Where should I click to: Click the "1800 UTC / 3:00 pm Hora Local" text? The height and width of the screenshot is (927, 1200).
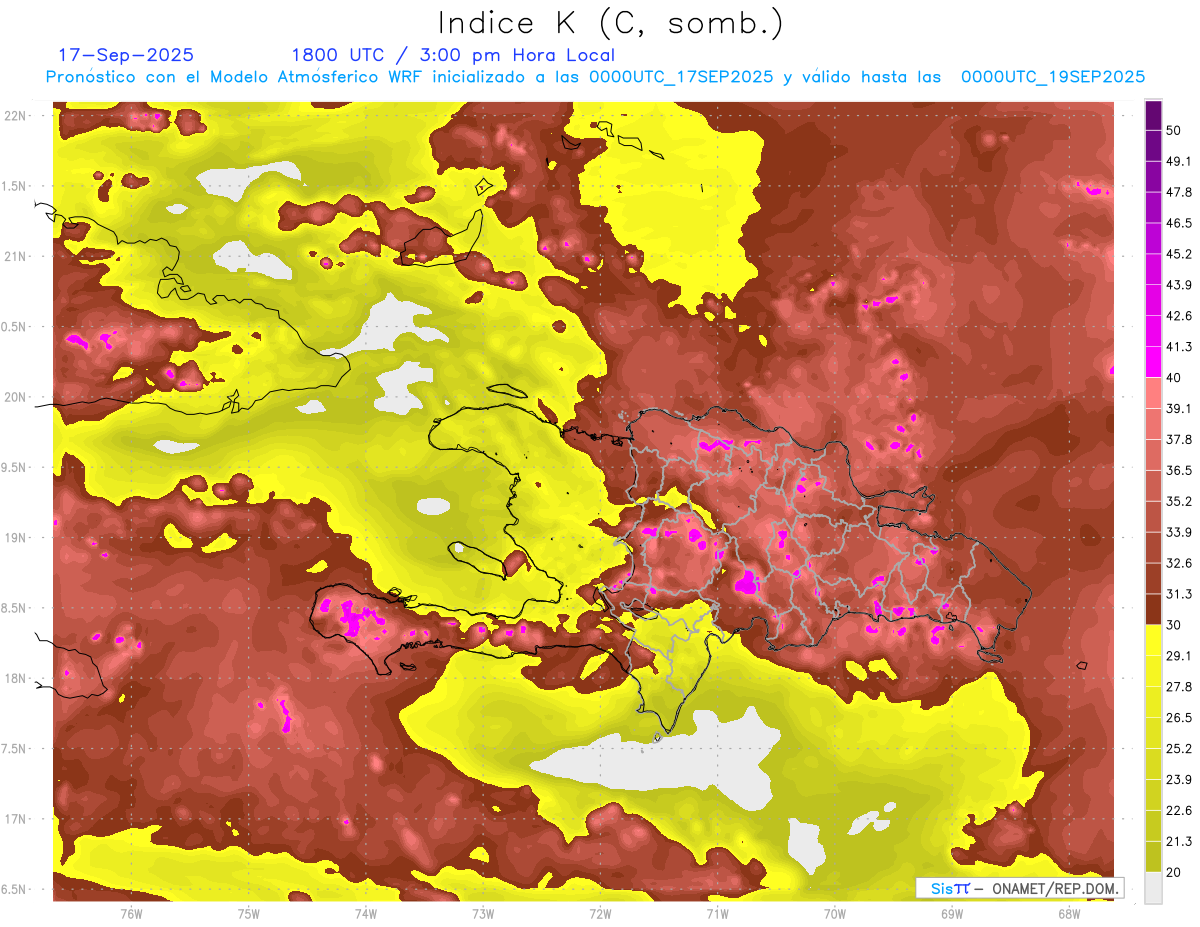[452, 55]
